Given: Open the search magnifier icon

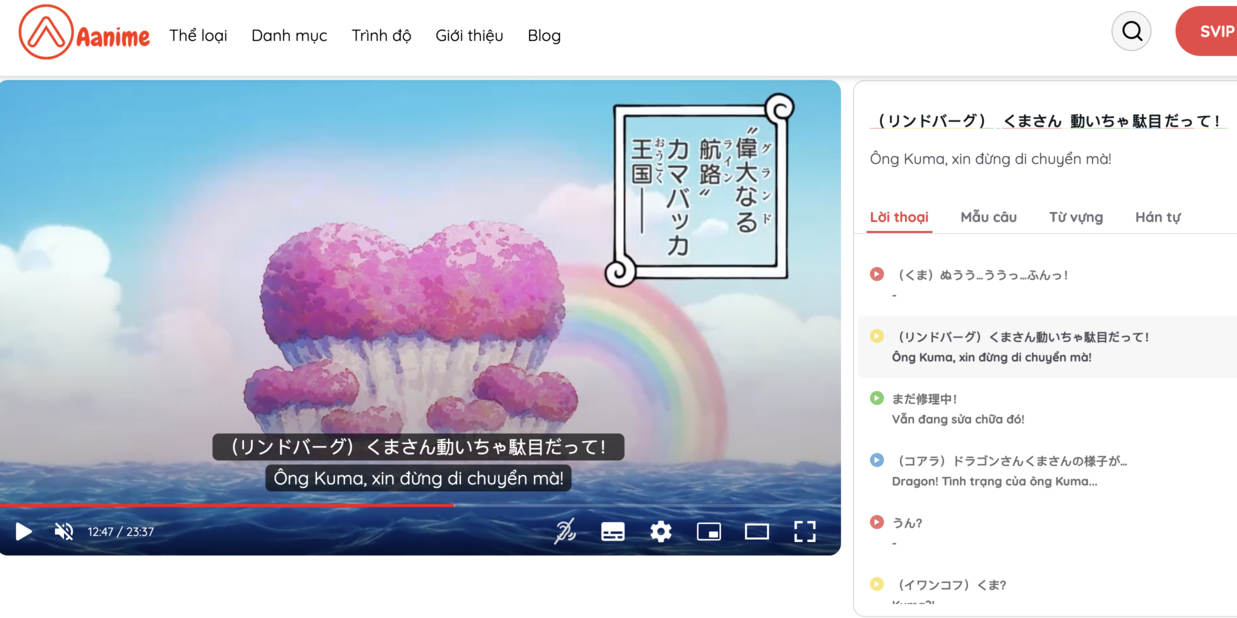Looking at the screenshot, I should 1131,32.
